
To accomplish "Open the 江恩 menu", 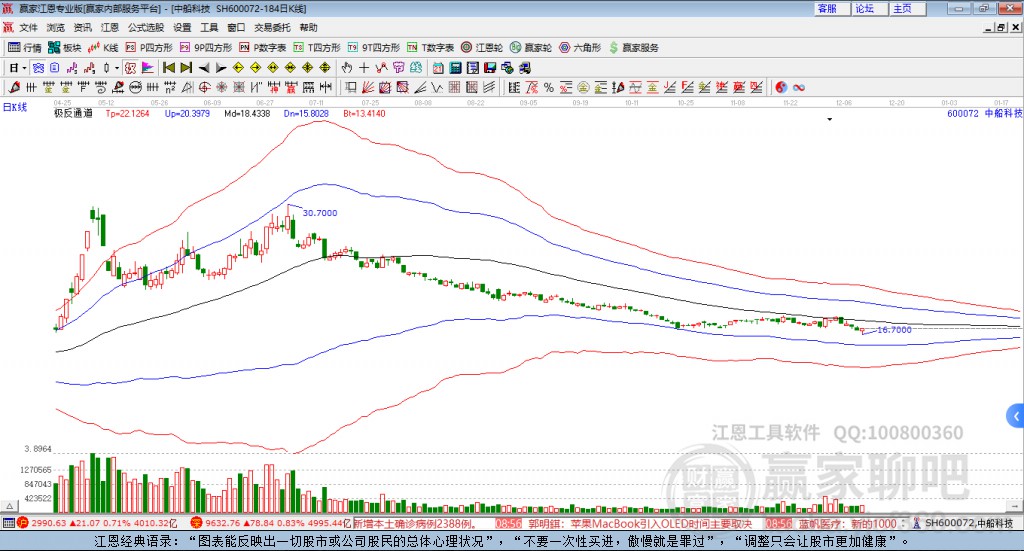I will point(110,27).
